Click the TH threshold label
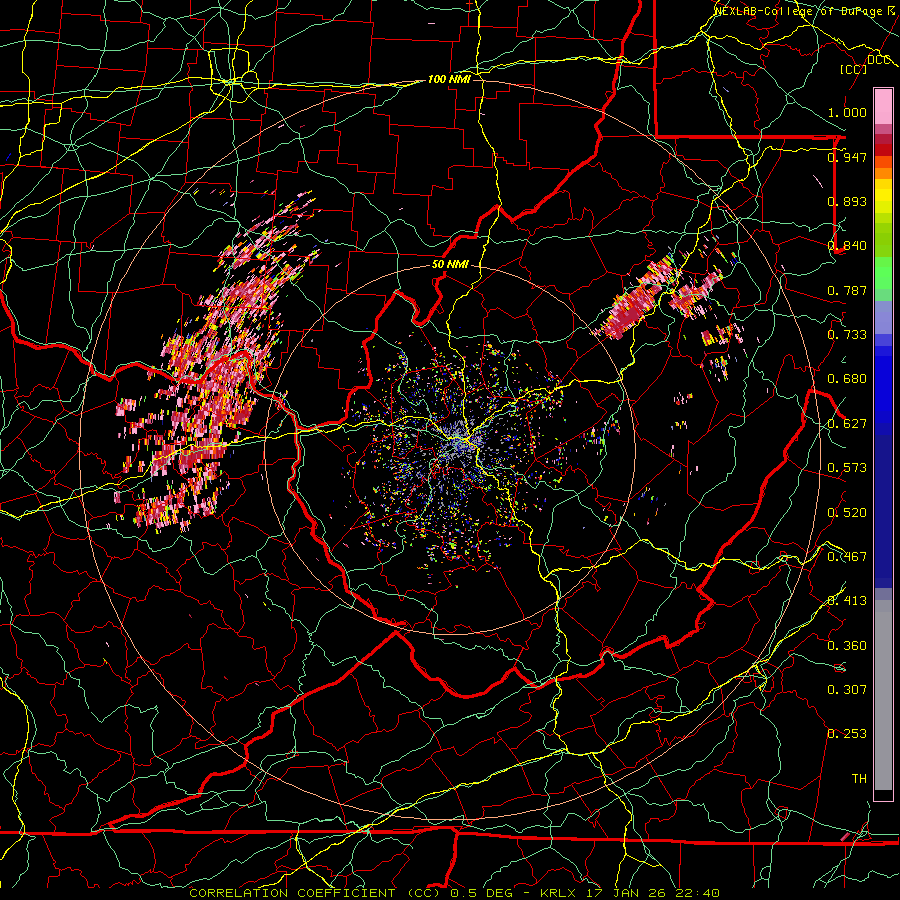The image size is (900, 900). point(859,779)
